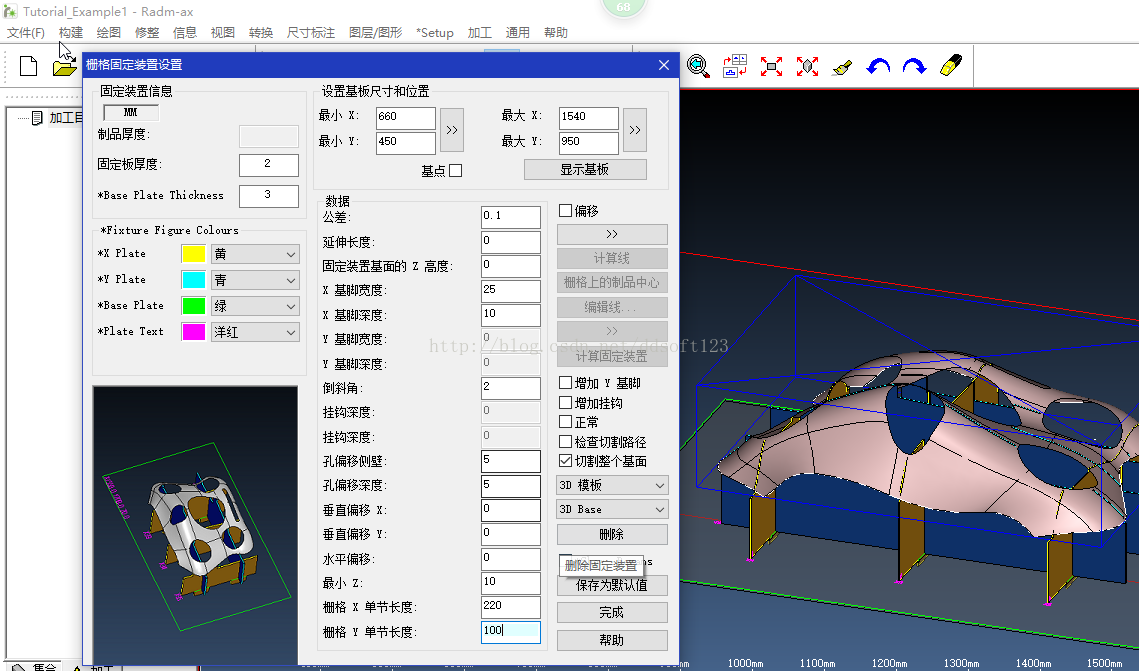Click the 最小 Z input field
The width and height of the screenshot is (1139, 671).
tap(511, 582)
